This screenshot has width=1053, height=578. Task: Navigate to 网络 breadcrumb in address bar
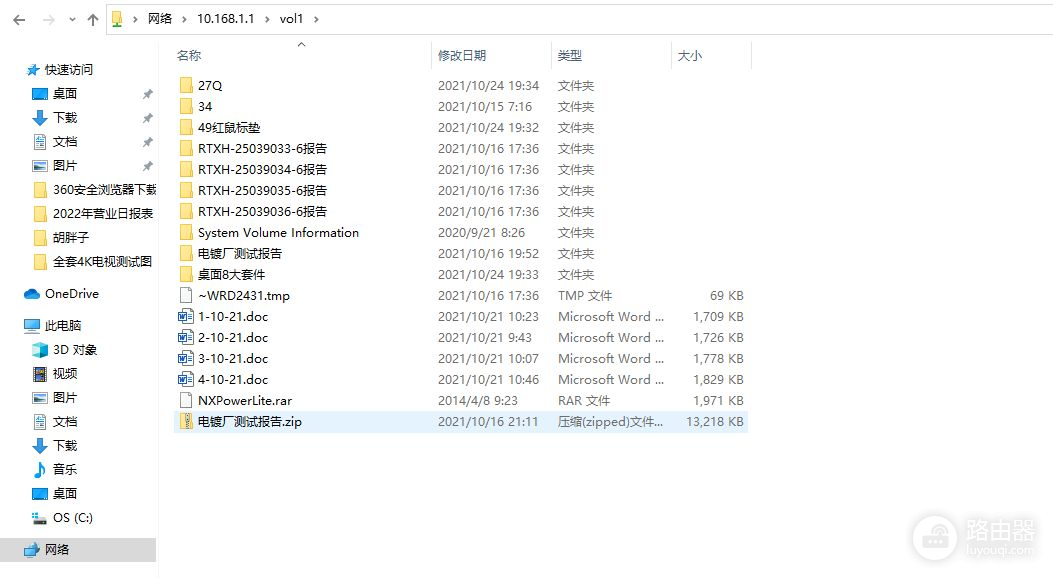point(160,19)
